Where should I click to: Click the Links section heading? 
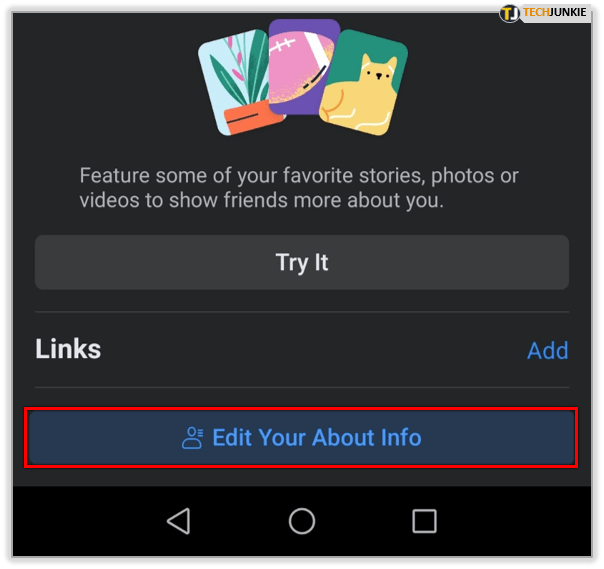point(68,349)
